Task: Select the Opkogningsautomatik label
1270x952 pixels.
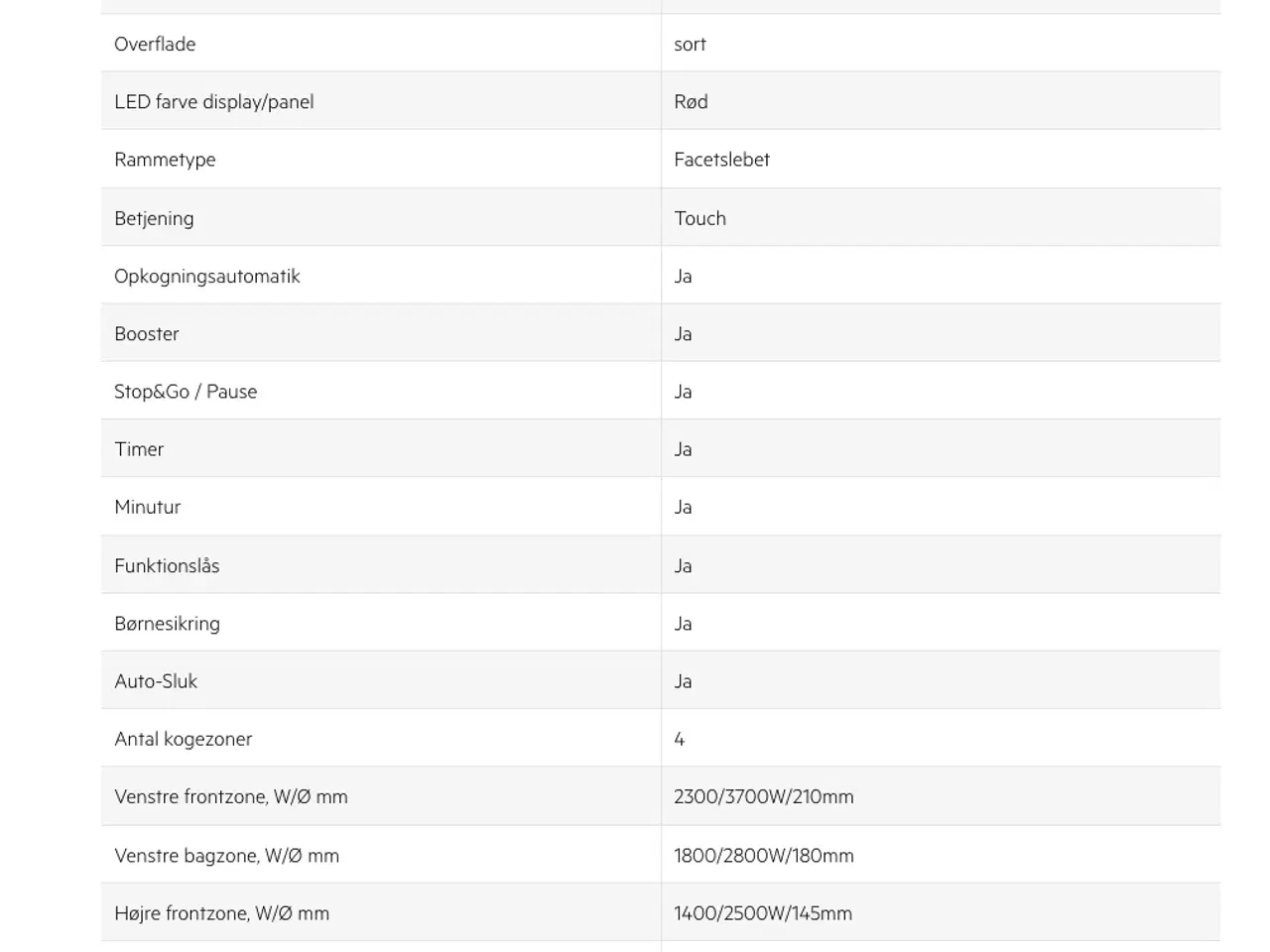Action: pyautogui.click(x=206, y=276)
